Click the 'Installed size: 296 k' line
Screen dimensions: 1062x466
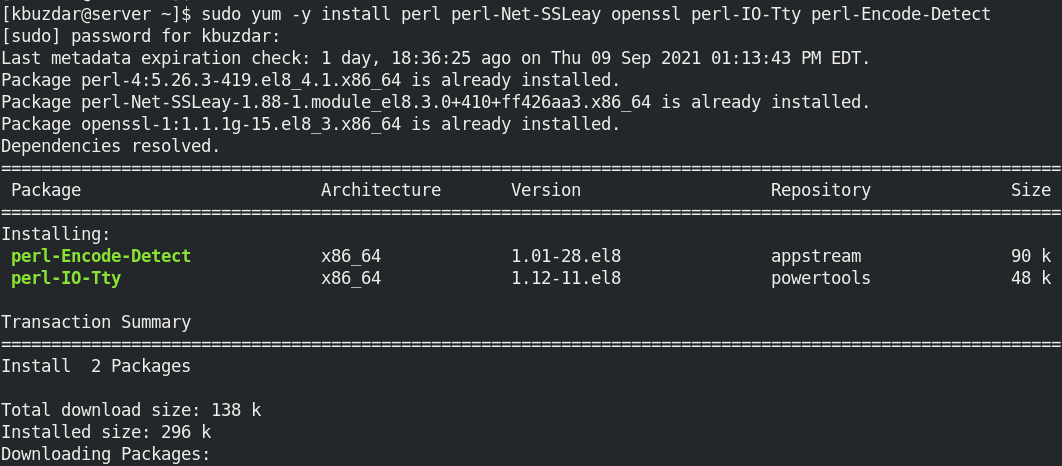[105, 432]
